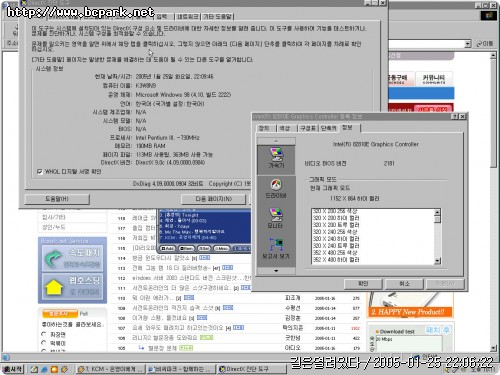The height and width of the screenshot is (375, 500).
Task: Click the graphics mode list scroll-down arrow
Action: [x=438, y=261]
